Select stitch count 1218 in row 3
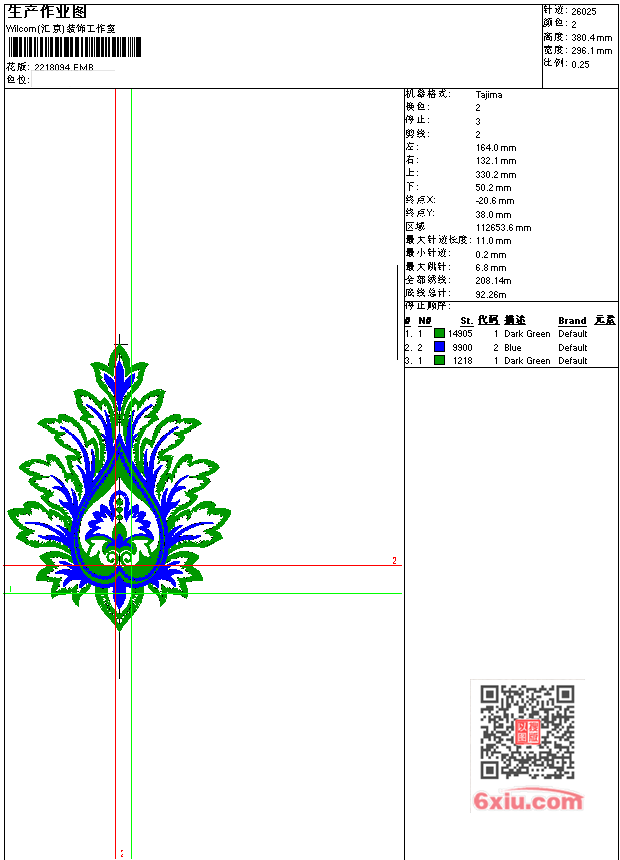 click(x=463, y=360)
